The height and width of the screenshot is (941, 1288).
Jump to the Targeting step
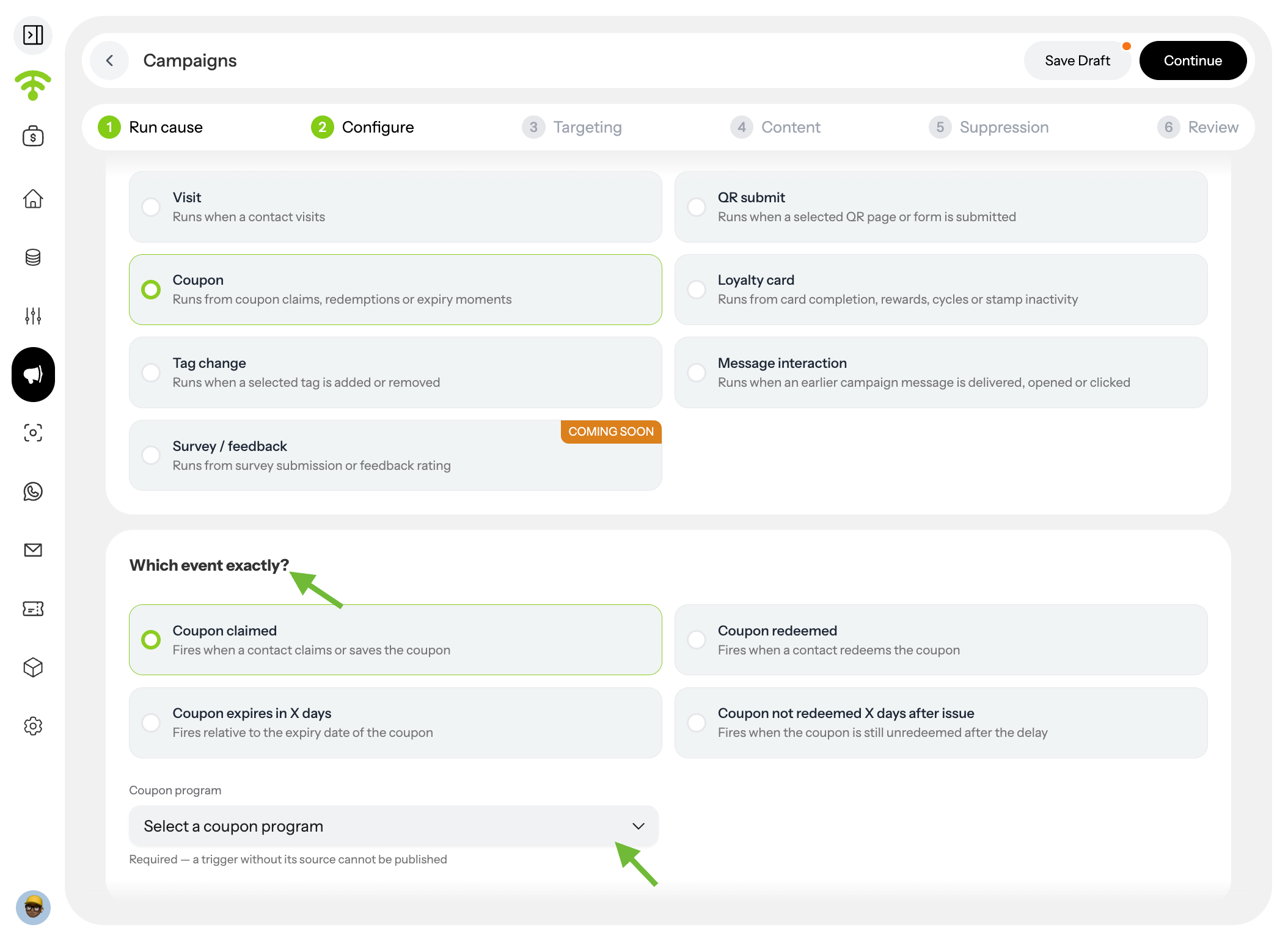[x=572, y=127]
